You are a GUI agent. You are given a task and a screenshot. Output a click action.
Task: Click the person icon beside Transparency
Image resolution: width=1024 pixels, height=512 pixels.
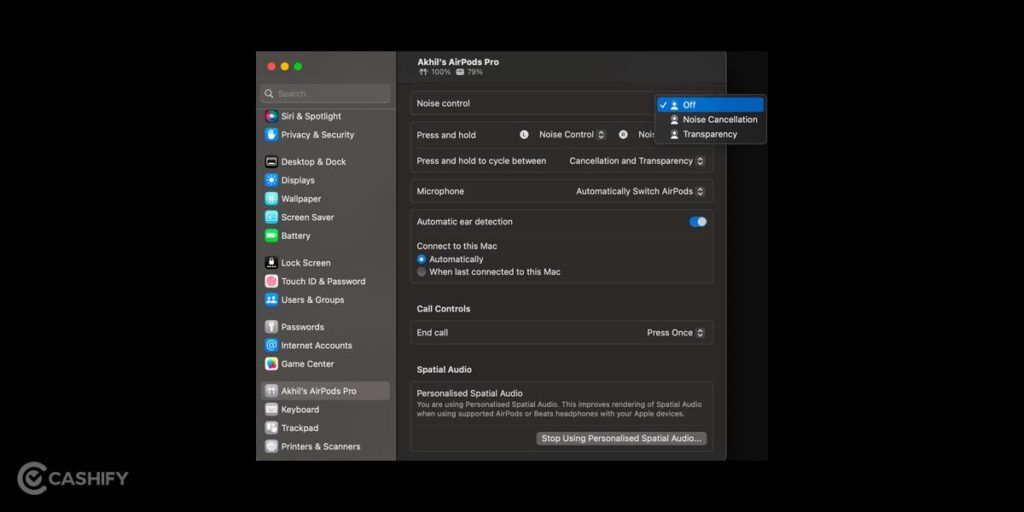674,135
